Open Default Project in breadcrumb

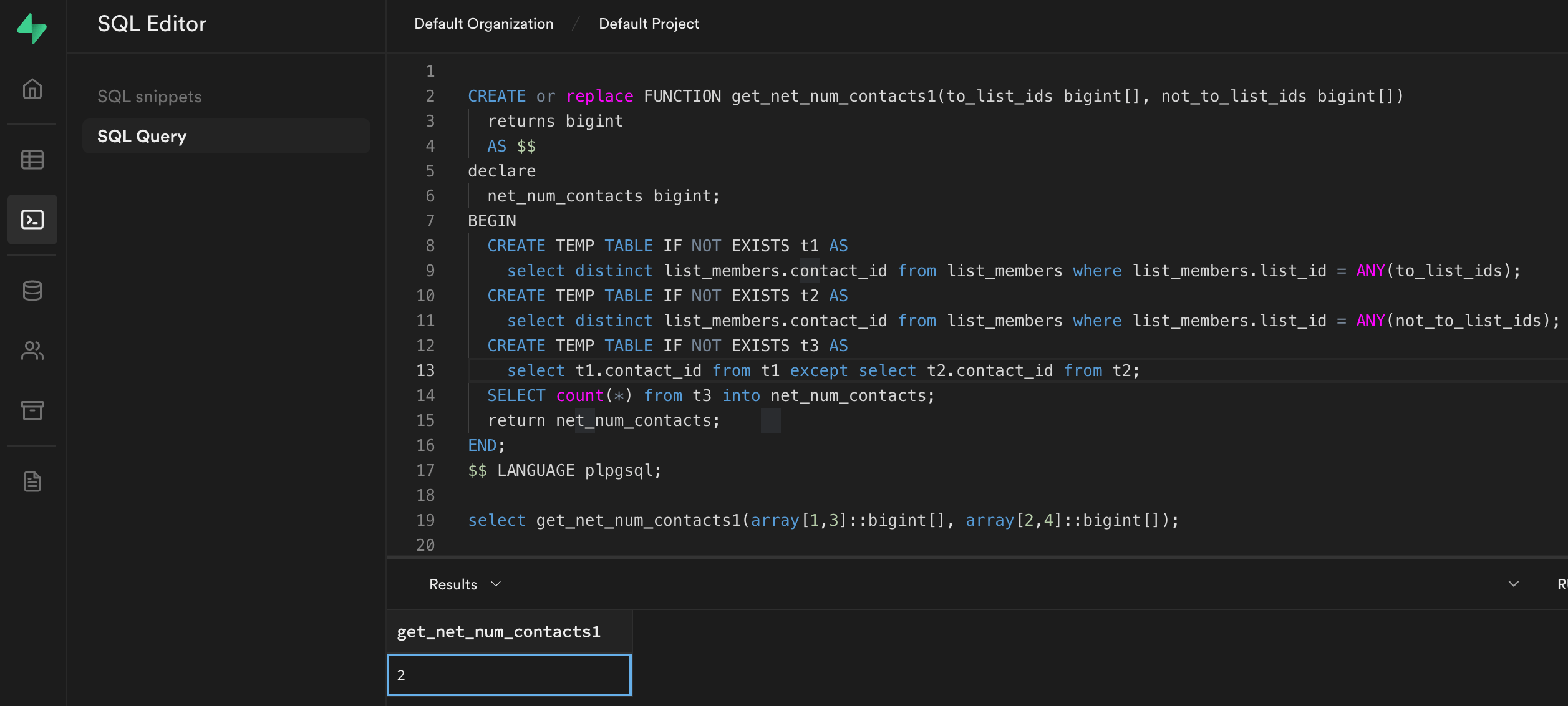pos(649,24)
